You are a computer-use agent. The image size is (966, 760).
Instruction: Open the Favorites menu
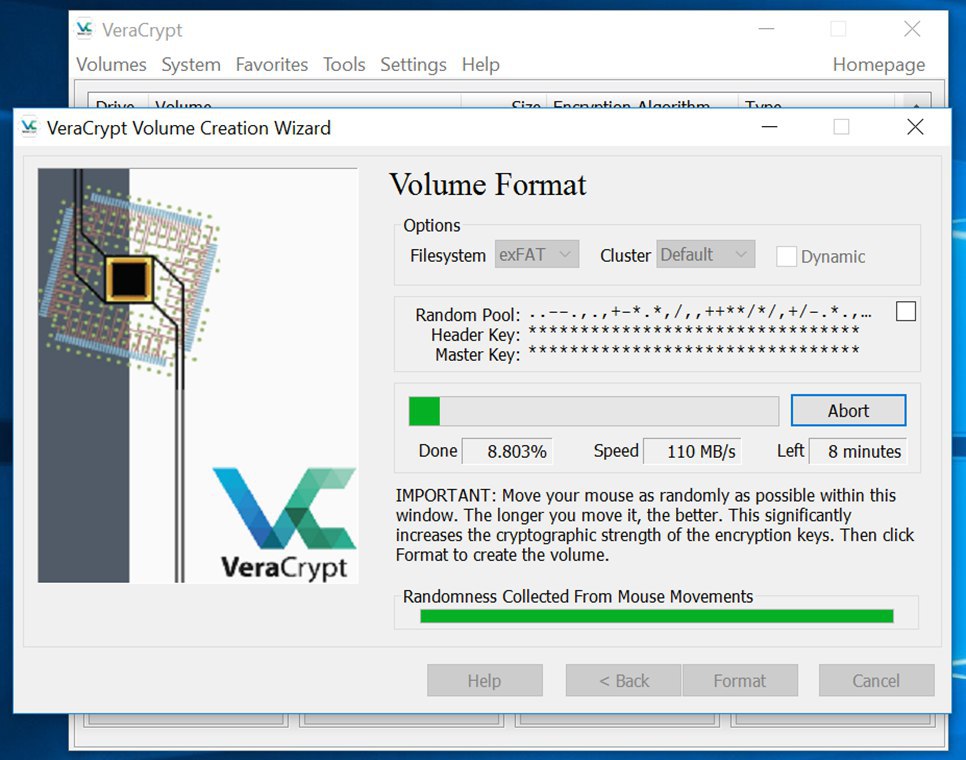point(271,64)
